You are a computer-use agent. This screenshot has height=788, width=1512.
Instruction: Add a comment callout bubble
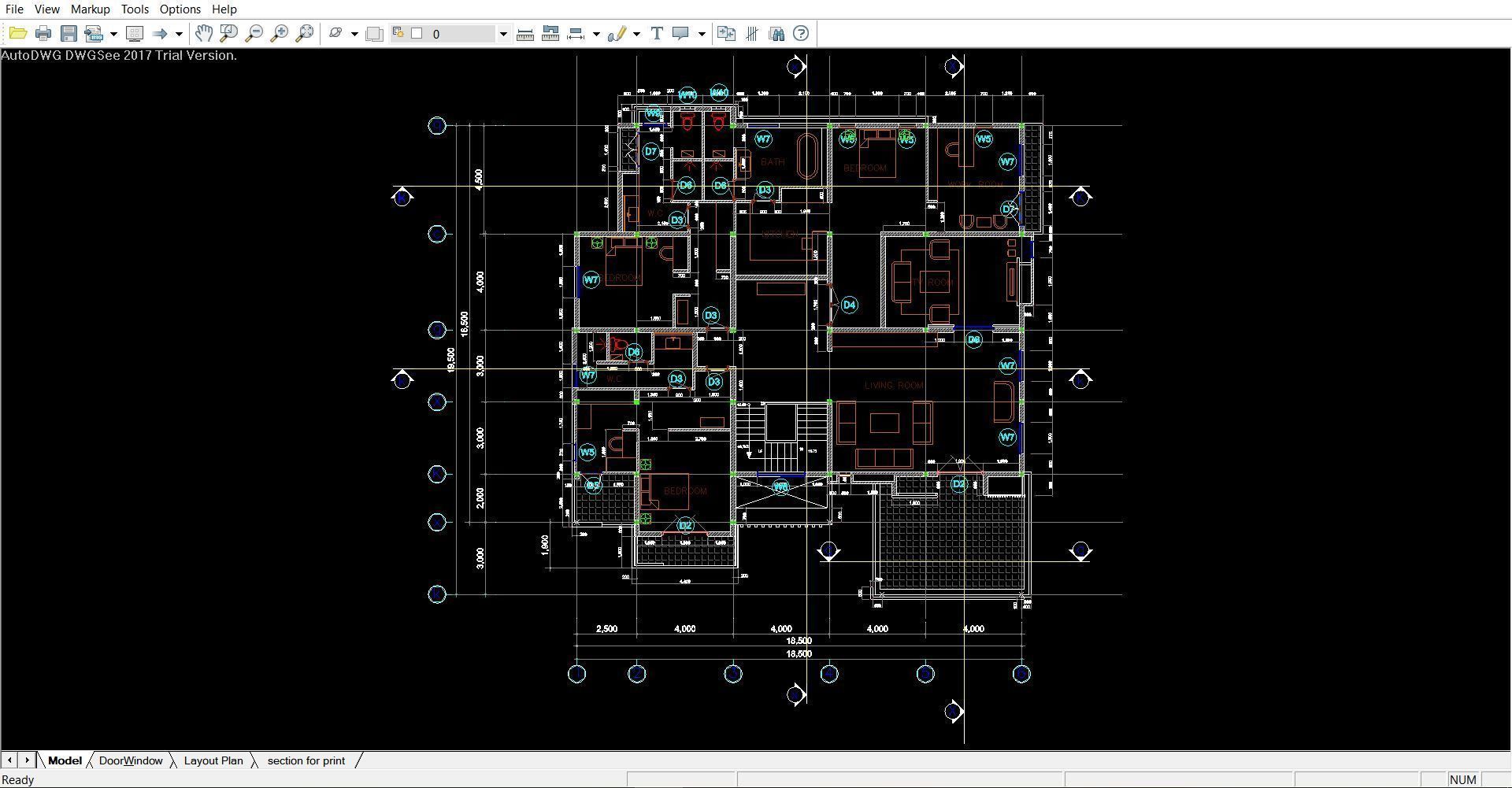point(681,33)
